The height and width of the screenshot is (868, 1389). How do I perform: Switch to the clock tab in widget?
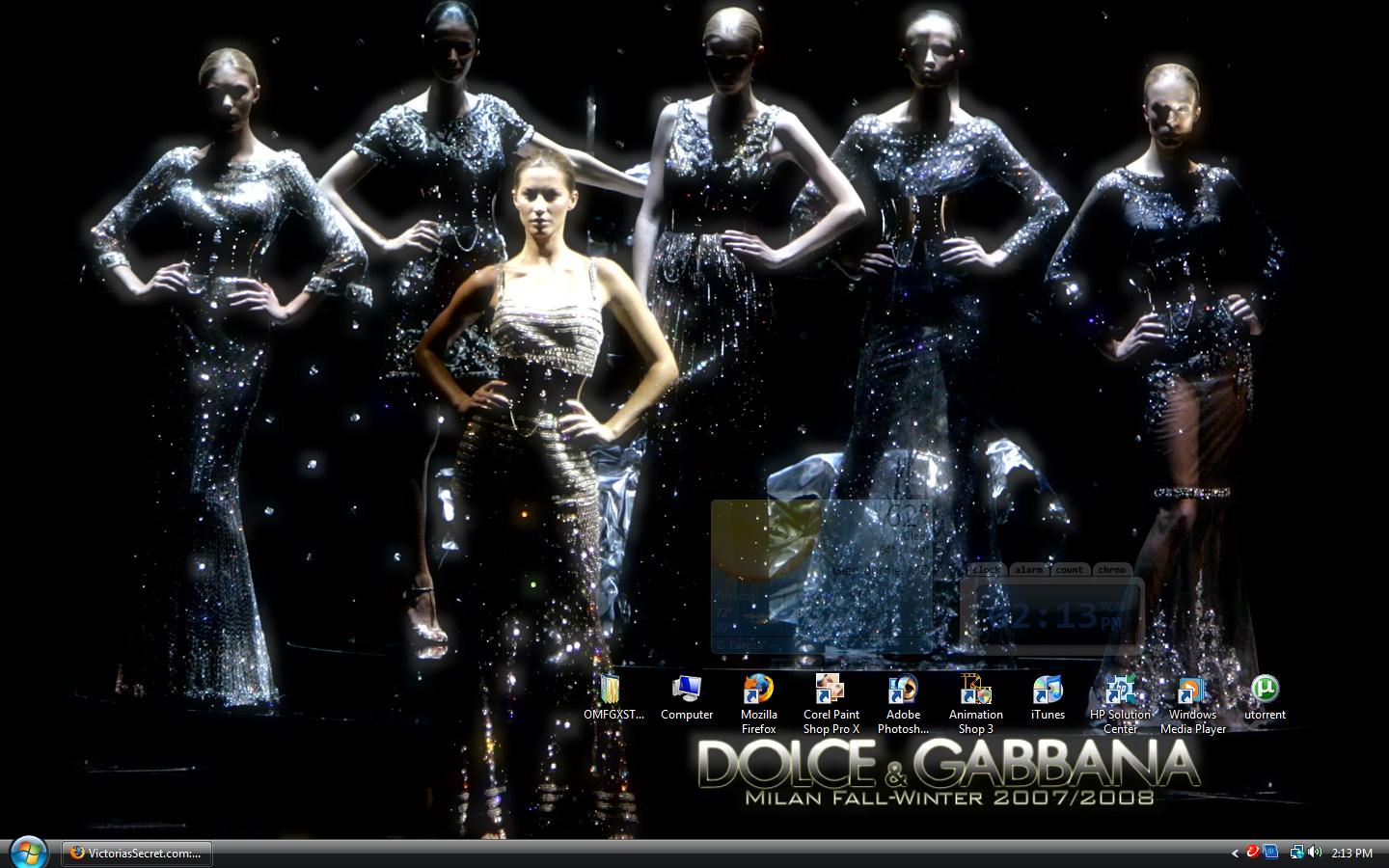click(x=986, y=570)
